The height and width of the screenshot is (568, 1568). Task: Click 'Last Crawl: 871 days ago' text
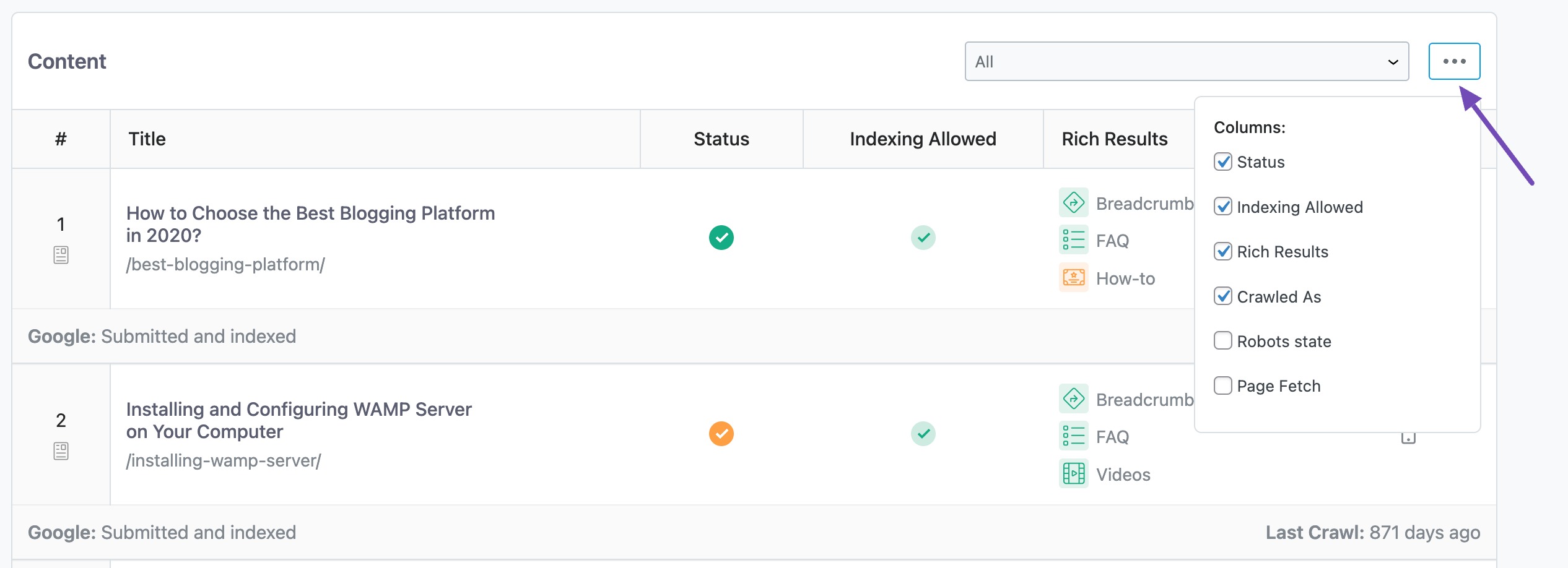(x=1373, y=533)
